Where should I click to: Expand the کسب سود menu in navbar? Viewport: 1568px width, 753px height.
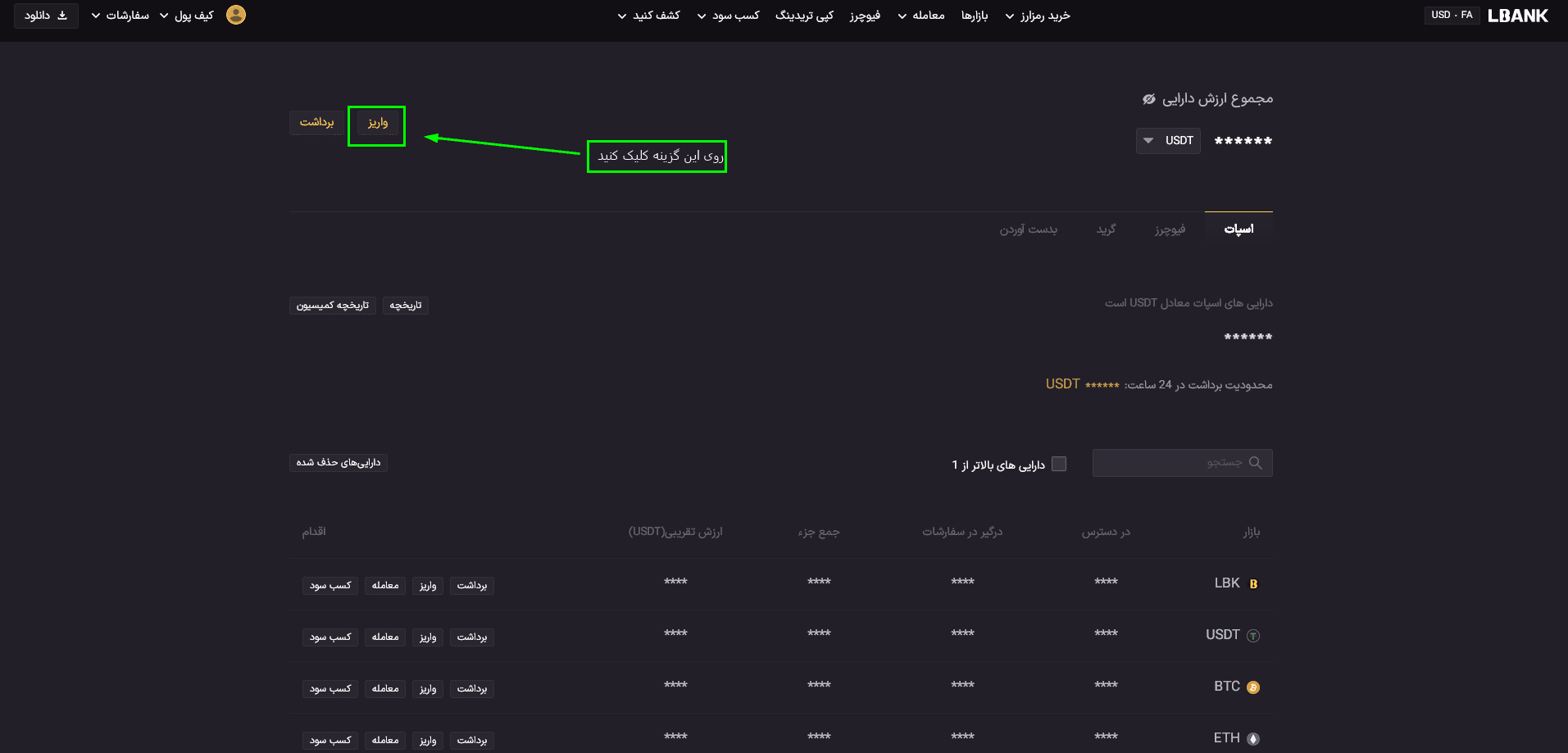click(728, 16)
